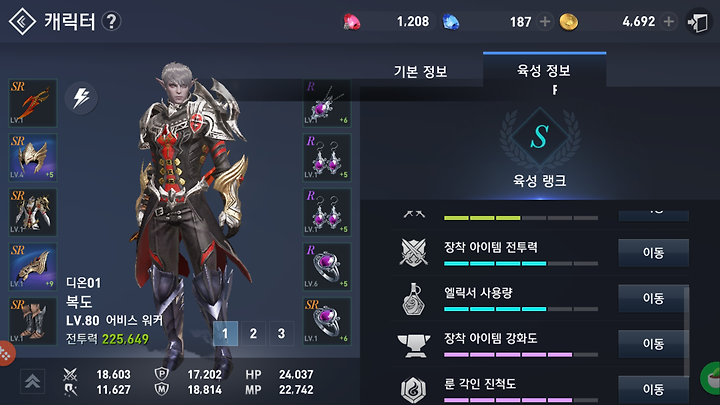
Task: Go back using the diamond arrow icon
Action: tap(22, 22)
